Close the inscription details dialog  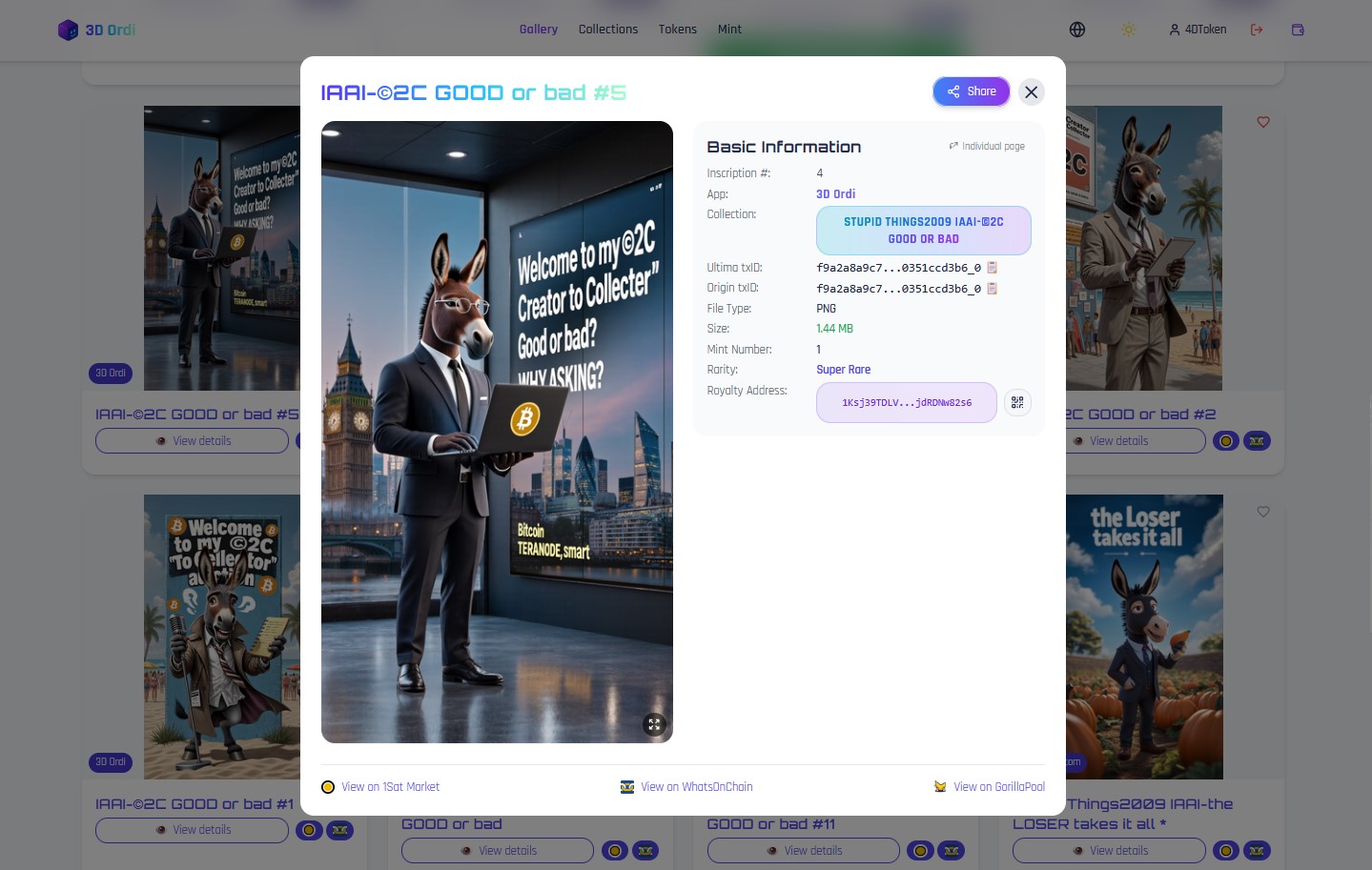(1031, 92)
